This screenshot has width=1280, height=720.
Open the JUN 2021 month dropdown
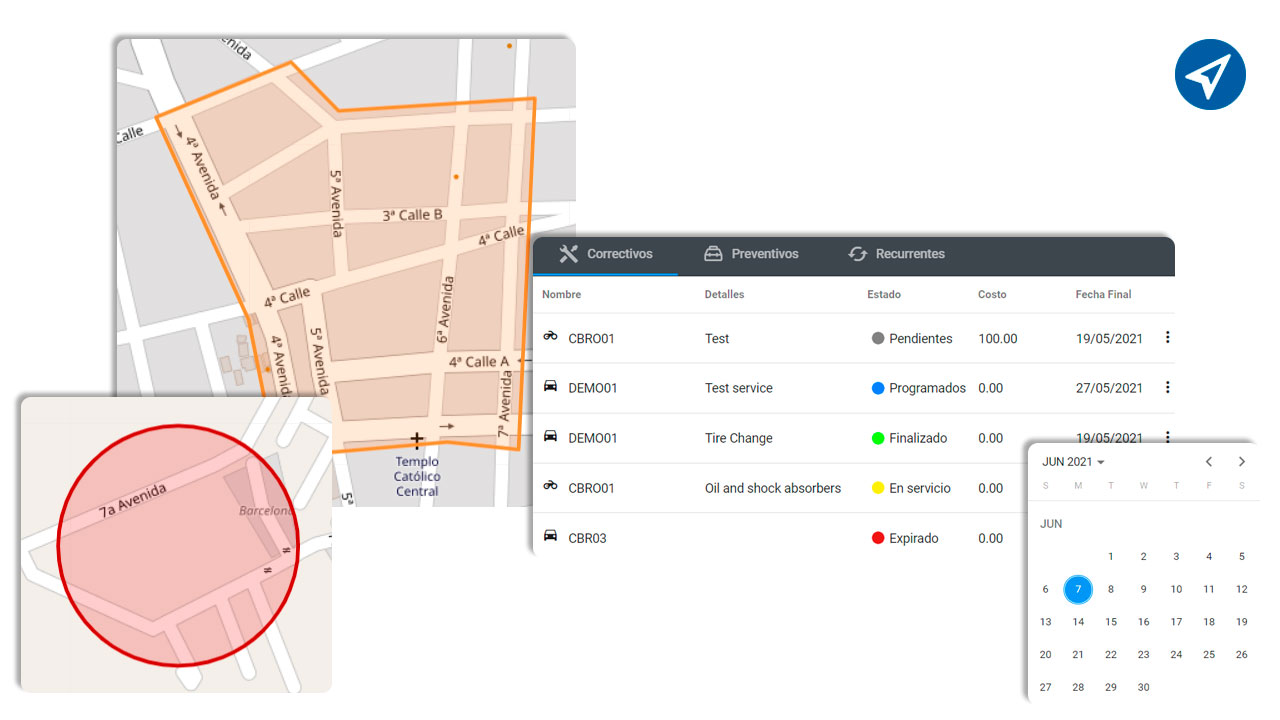coord(1073,461)
